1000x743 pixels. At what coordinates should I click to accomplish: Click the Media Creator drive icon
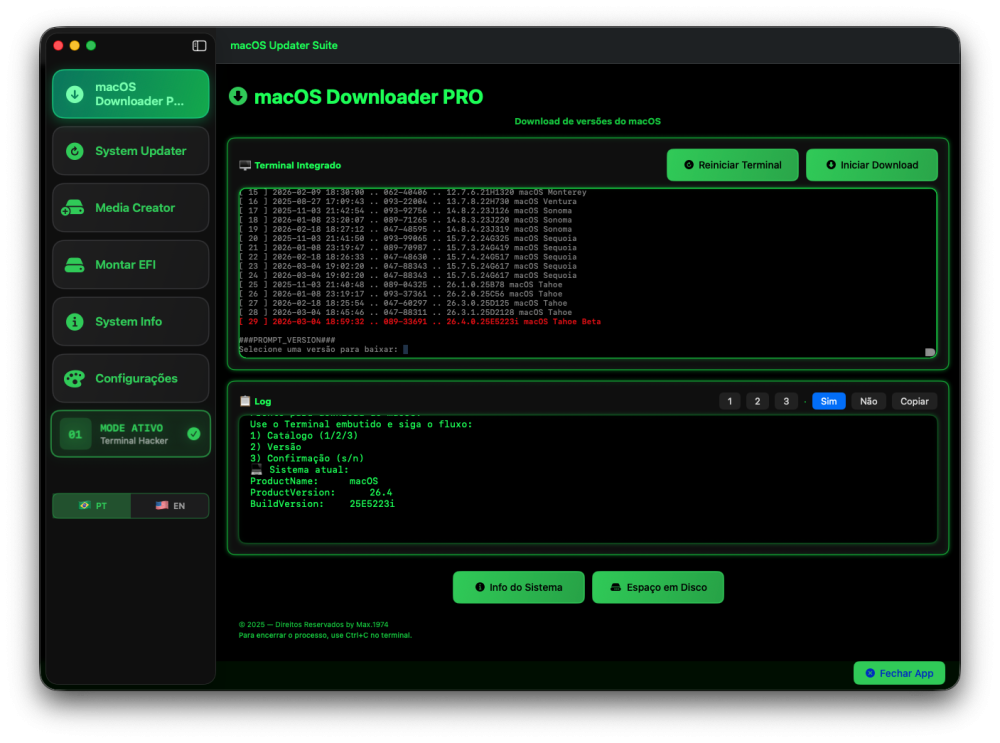click(73, 208)
